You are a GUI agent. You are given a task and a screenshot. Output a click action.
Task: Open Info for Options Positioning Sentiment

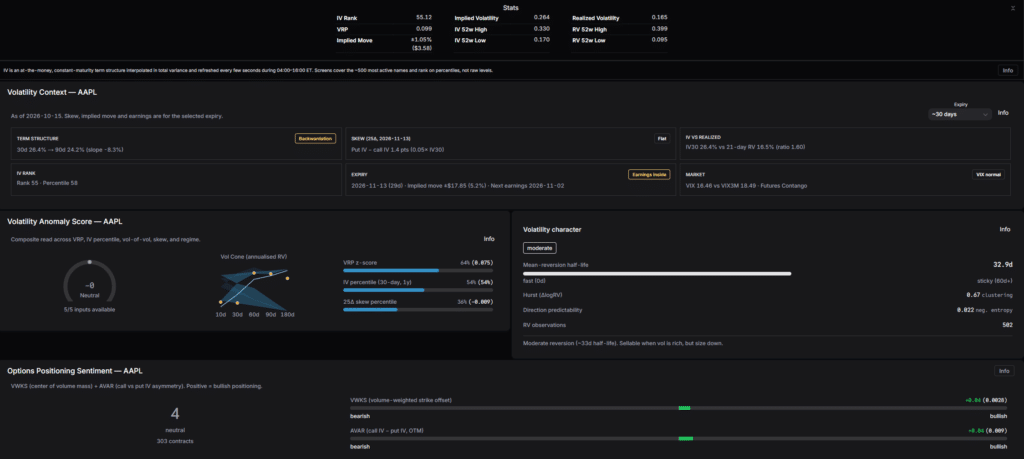click(x=1004, y=371)
